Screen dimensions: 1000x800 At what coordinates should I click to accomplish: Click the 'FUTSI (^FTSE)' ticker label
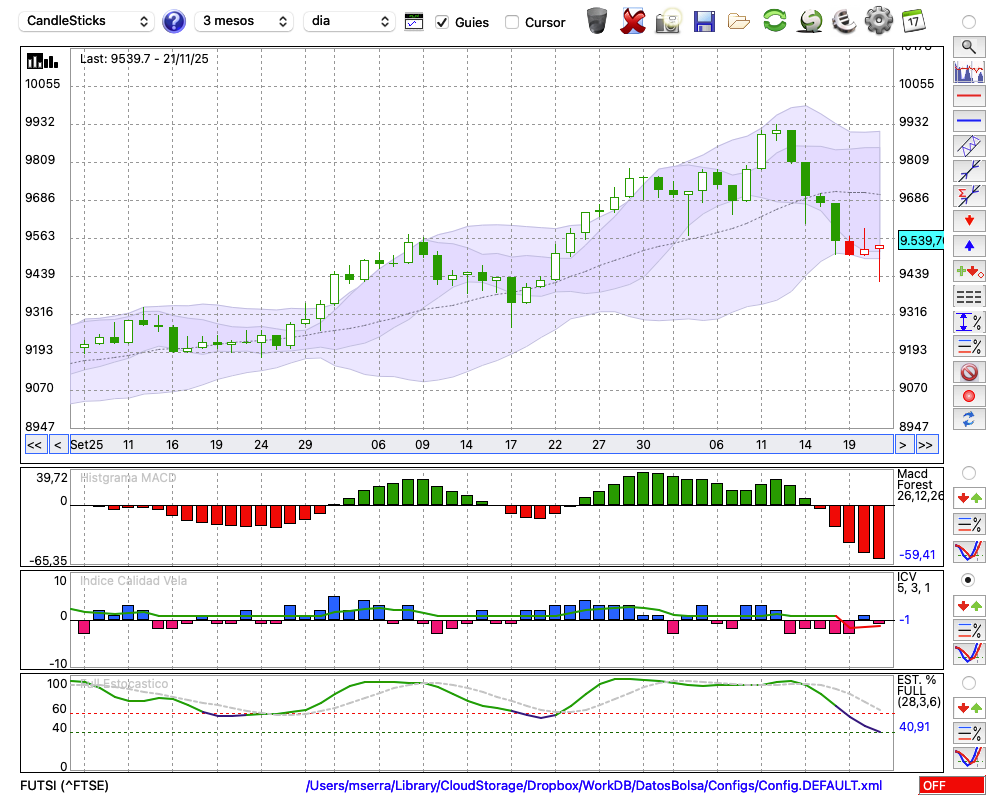pos(64,785)
